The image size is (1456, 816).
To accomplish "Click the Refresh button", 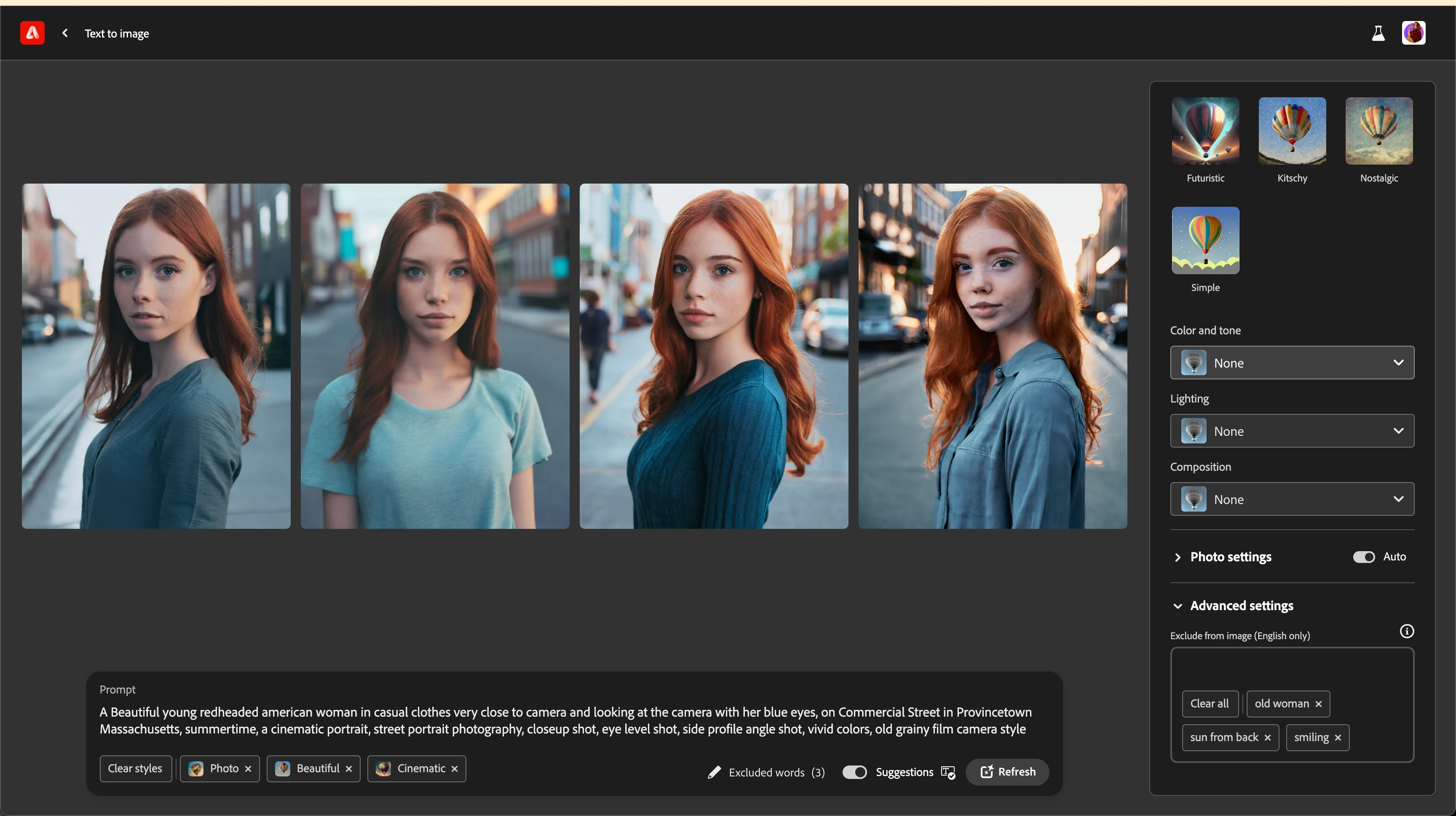I will (1007, 772).
